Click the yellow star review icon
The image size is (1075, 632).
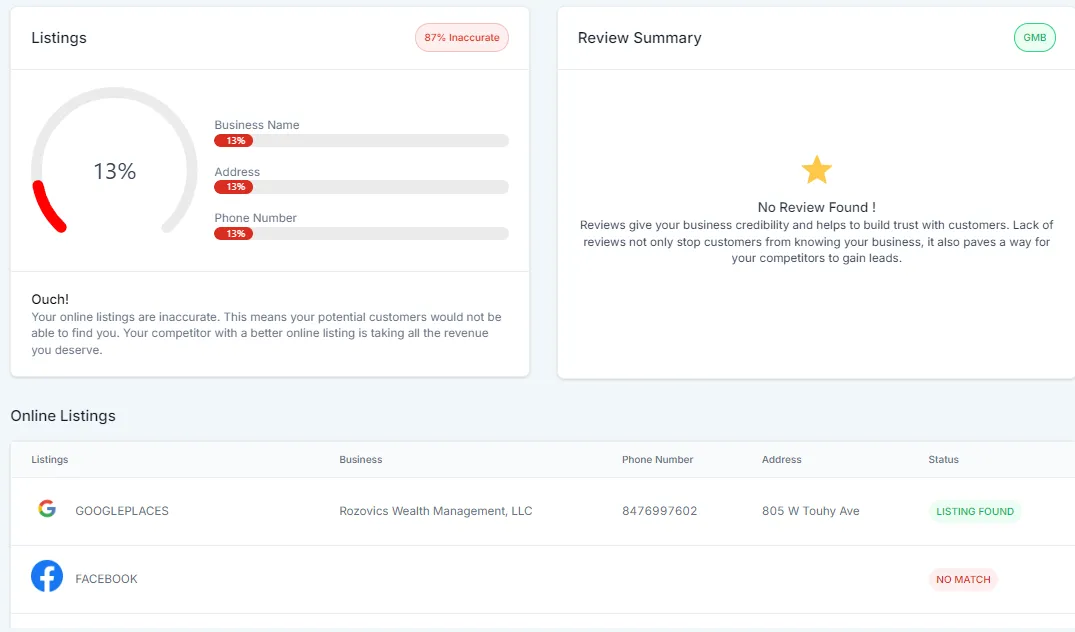pos(817,169)
